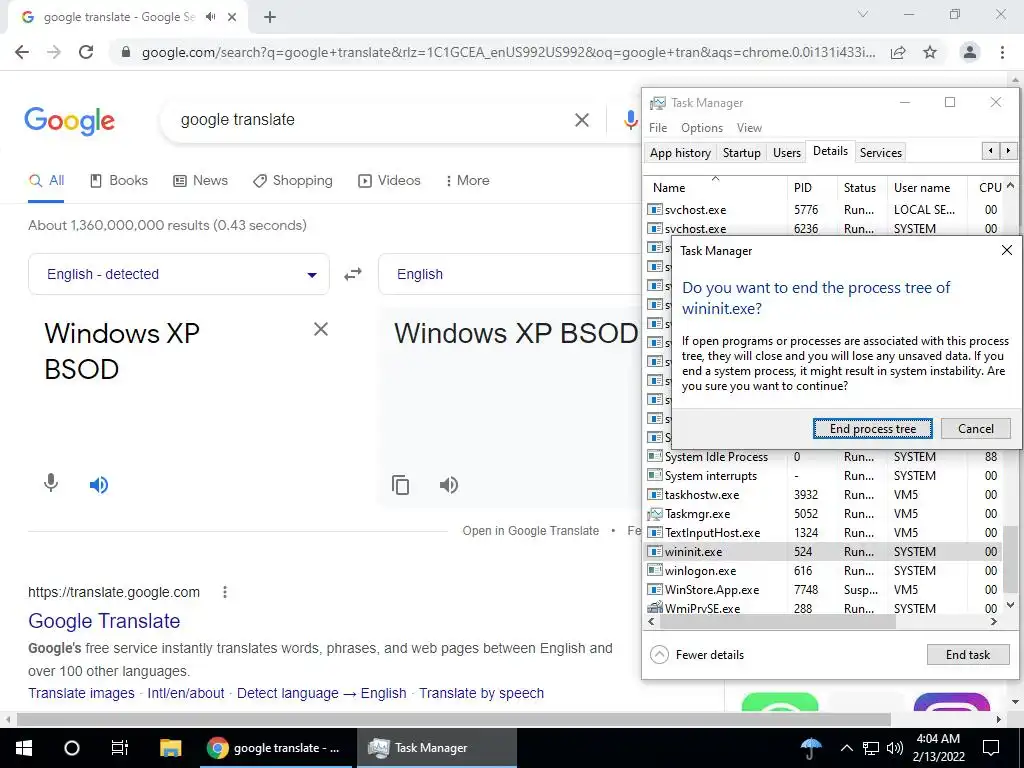Show Books search results
This screenshot has width=1024, height=768.
[x=119, y=181]
